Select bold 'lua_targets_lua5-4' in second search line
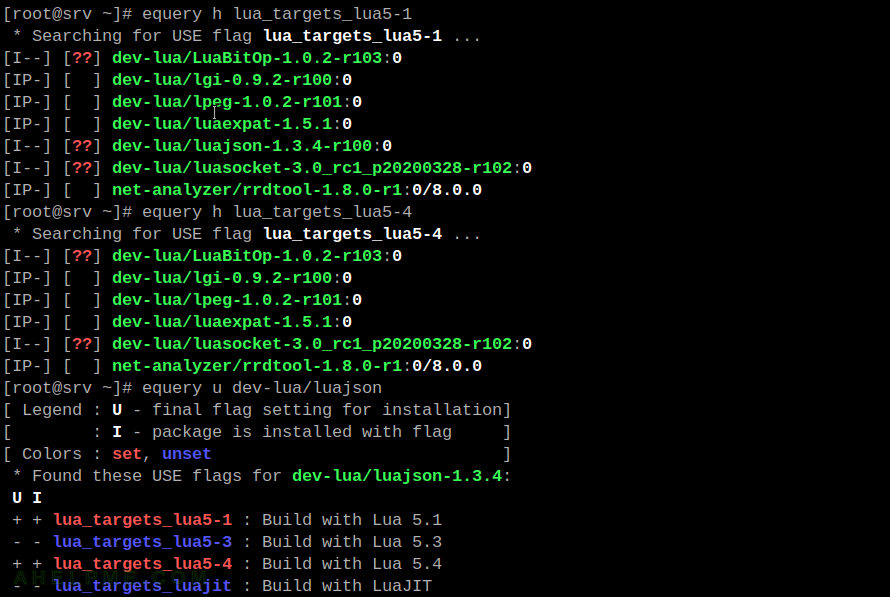Image resolution: width=890 pixels, height=597 pixels. click(352, 234)
